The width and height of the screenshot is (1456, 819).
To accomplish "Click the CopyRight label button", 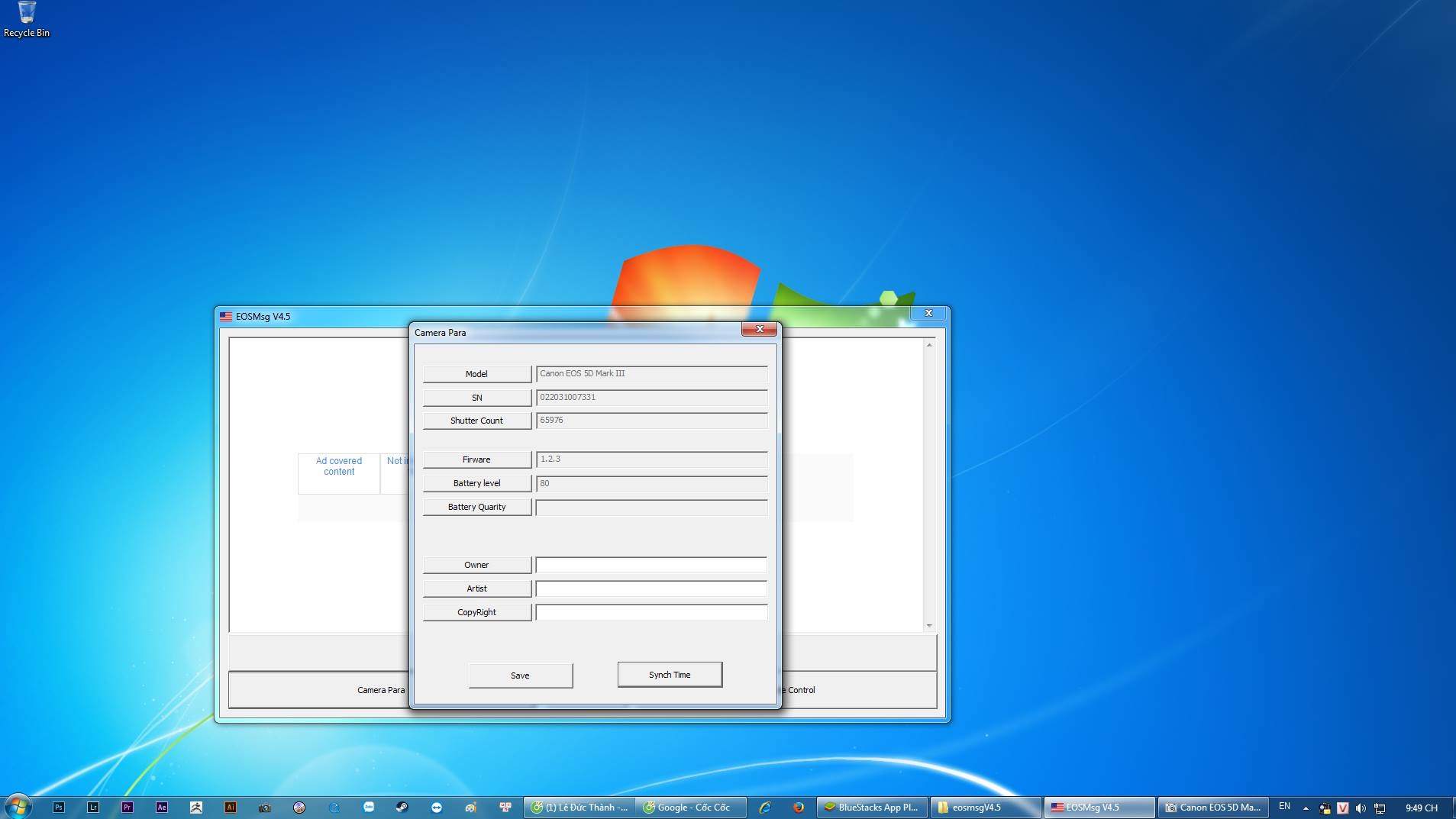I will (x=476, y=612).
